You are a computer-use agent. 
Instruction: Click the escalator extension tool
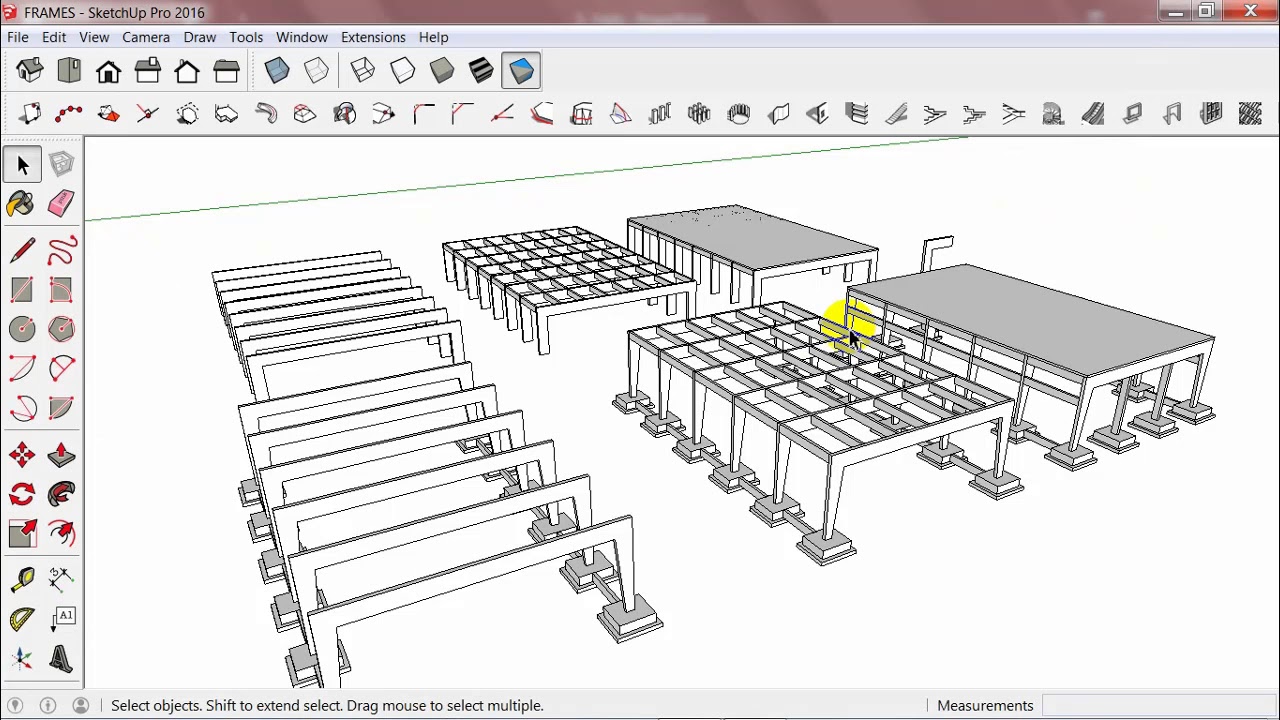click(1093, 114)
